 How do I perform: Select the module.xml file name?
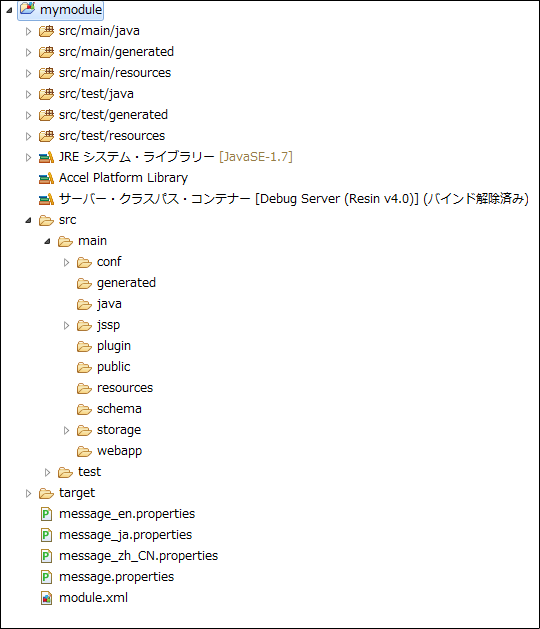(x=93, y=598)
